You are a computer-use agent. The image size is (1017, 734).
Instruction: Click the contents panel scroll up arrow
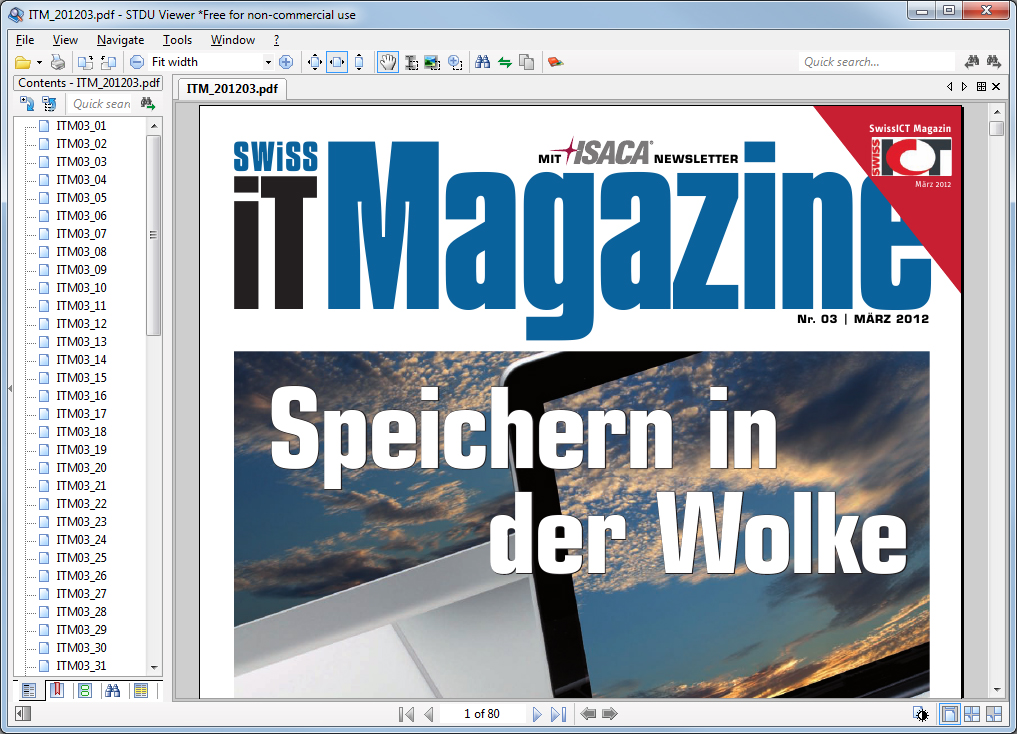click(154, 126)
